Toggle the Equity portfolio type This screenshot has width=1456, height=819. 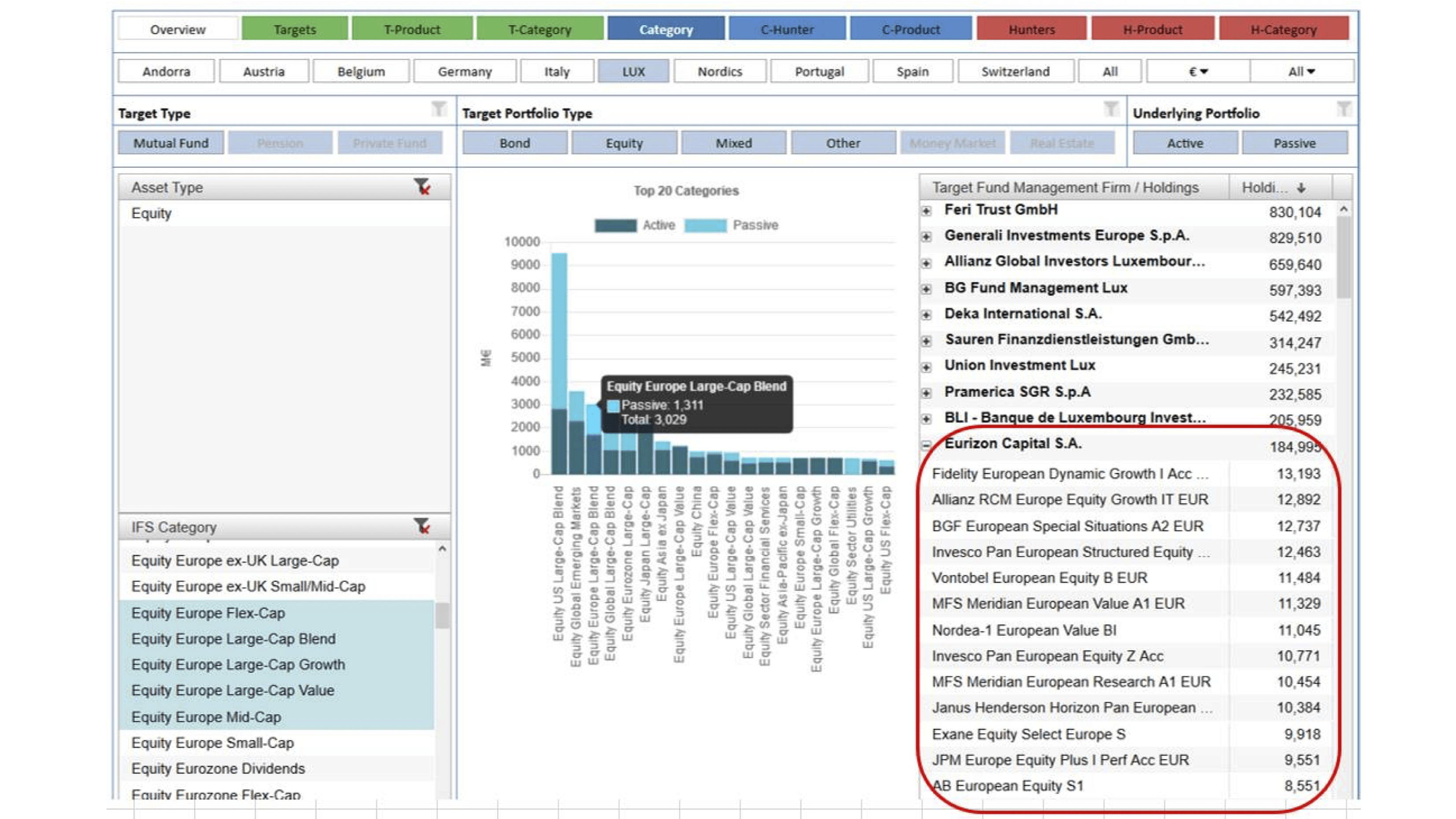[624, 143]
